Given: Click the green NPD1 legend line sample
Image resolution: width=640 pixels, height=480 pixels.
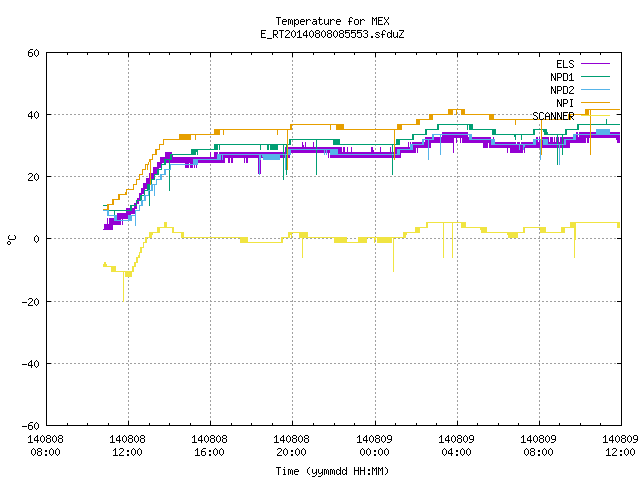Looking at the screenshot, I should (595, 76).
